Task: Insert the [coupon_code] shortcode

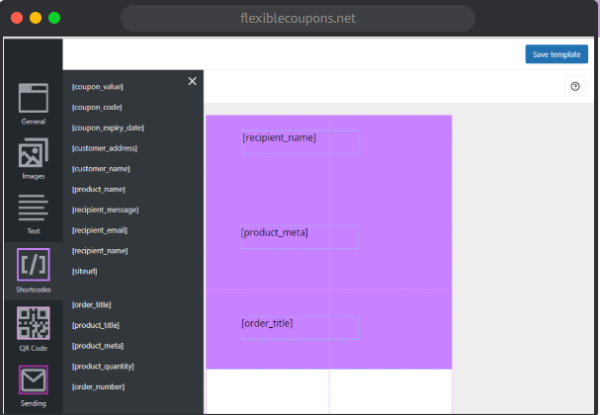Action: point(97,107)
